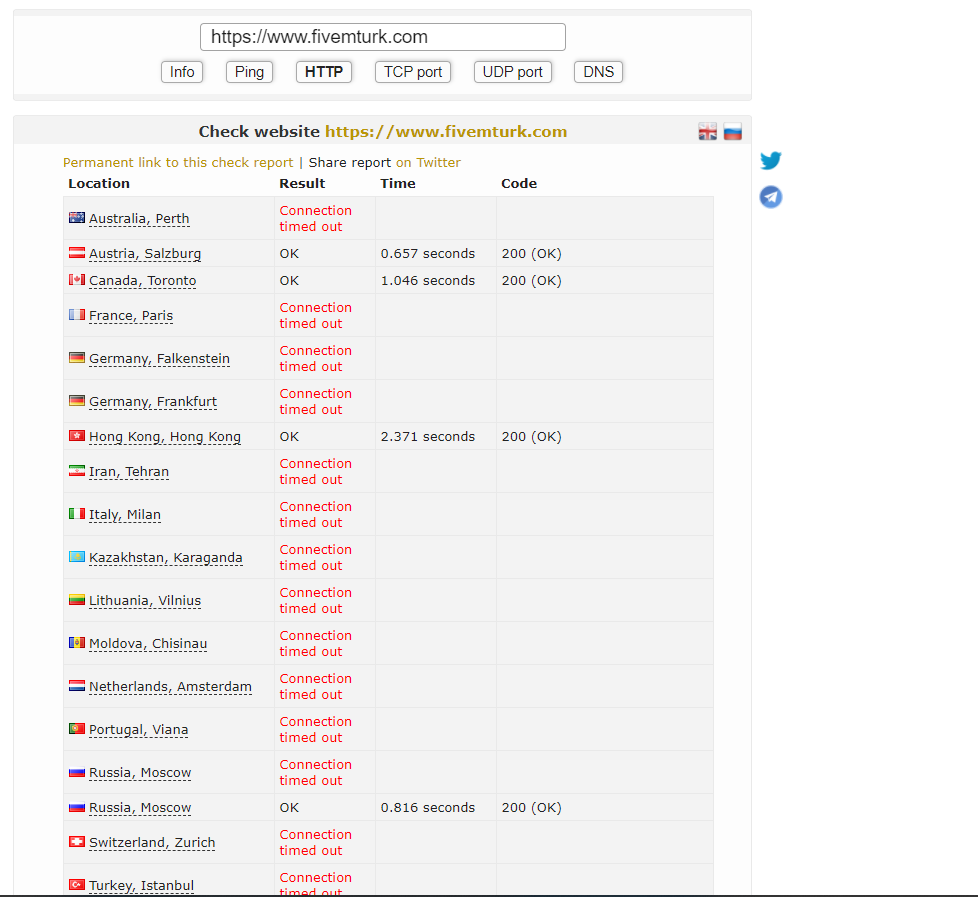Open Canada, Toronto node link

(x=143, y=281)
